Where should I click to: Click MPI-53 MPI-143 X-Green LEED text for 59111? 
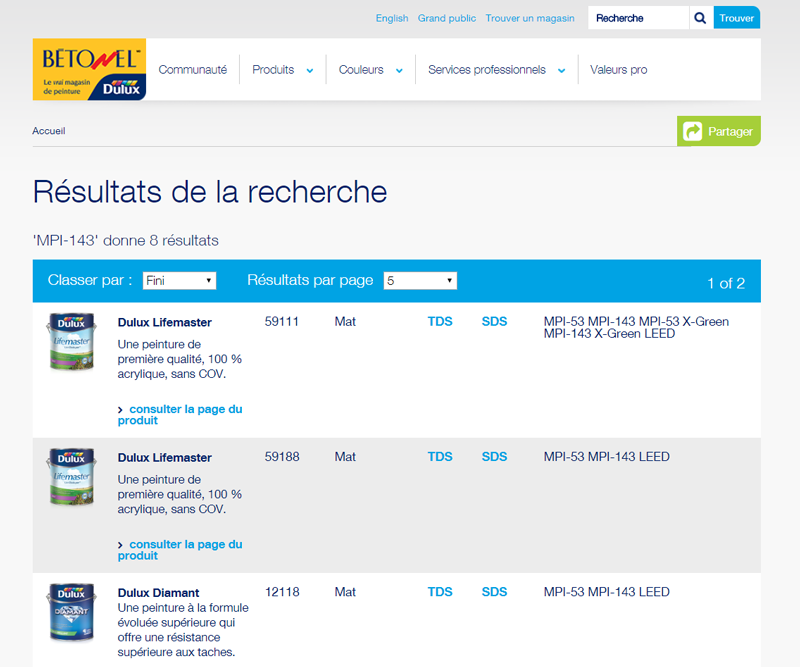point(636,328)
